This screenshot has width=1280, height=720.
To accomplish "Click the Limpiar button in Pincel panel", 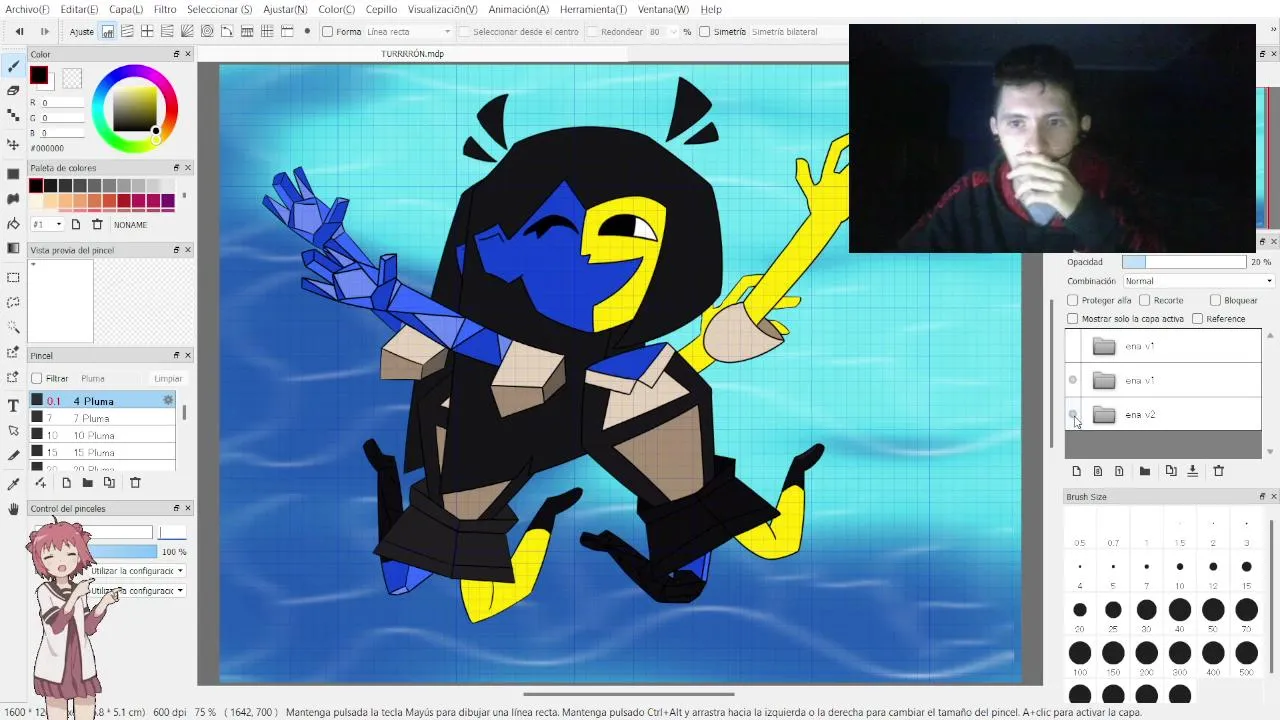I will pyautogui.click(x=168, y=379).
